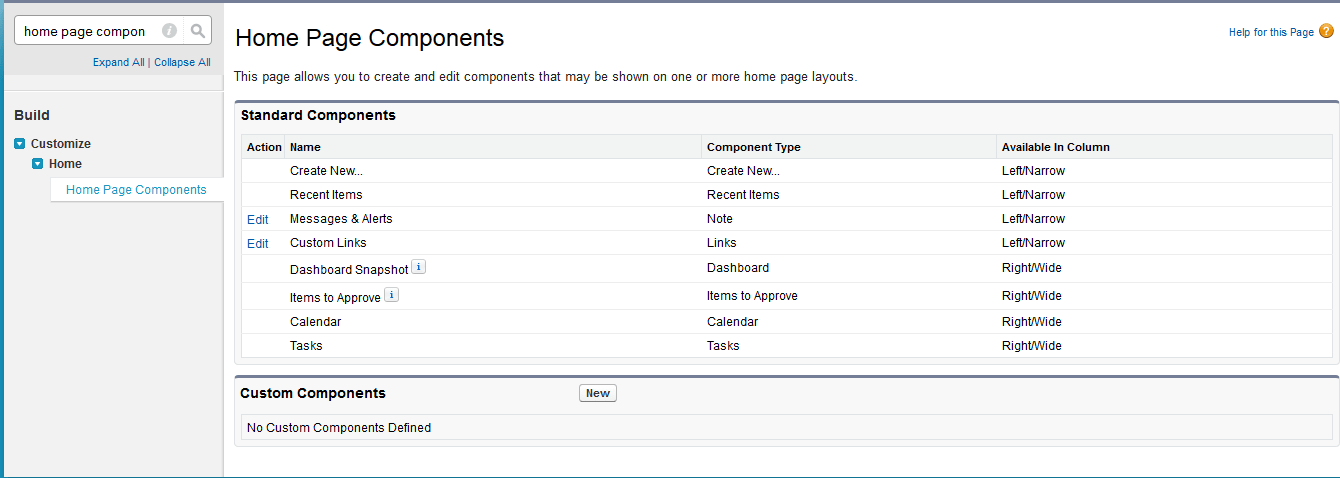Click New button in Custom Components
The width and height of the screenshot is (1340, 478).
(x=598, y=393)
